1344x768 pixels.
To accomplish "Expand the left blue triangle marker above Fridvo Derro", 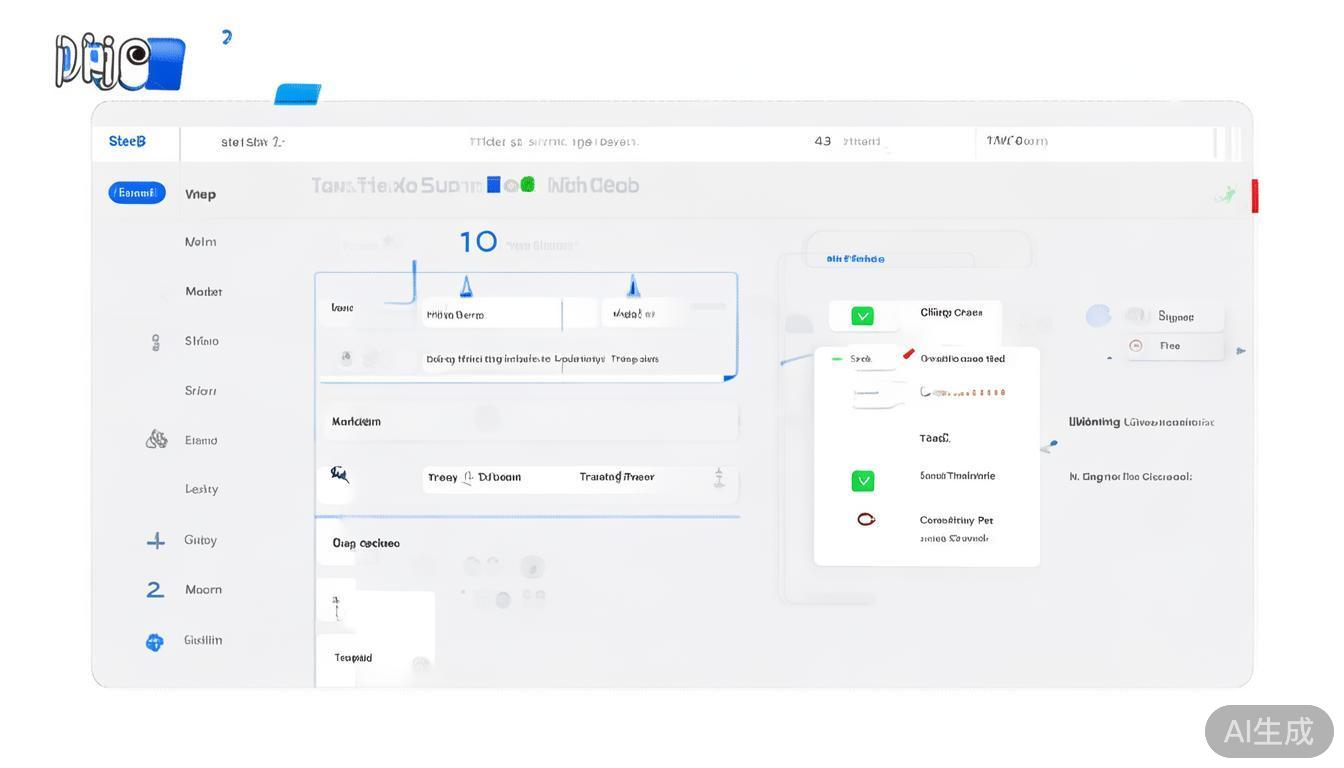I will coord(465,288).
